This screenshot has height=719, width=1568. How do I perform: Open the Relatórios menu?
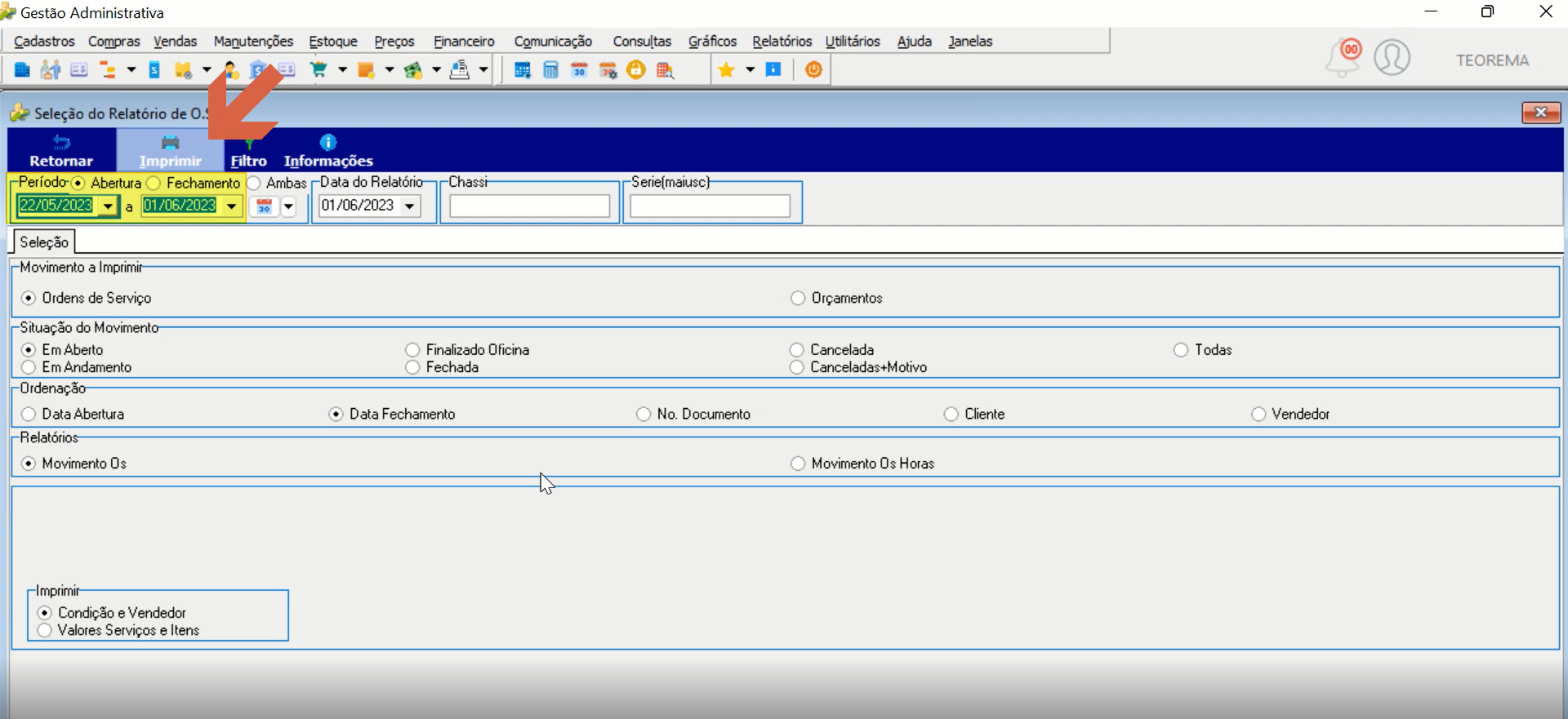point(782,41)
